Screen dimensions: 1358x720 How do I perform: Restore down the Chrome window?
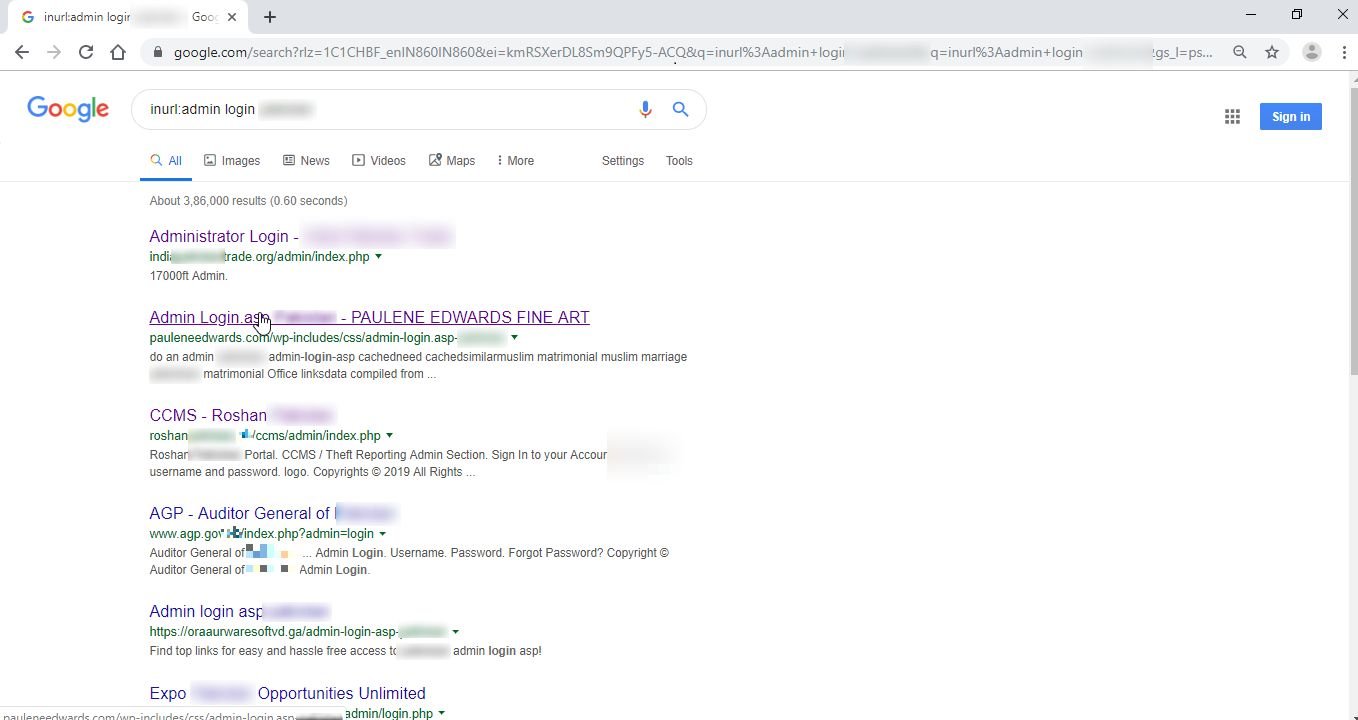click(1297, 15)
